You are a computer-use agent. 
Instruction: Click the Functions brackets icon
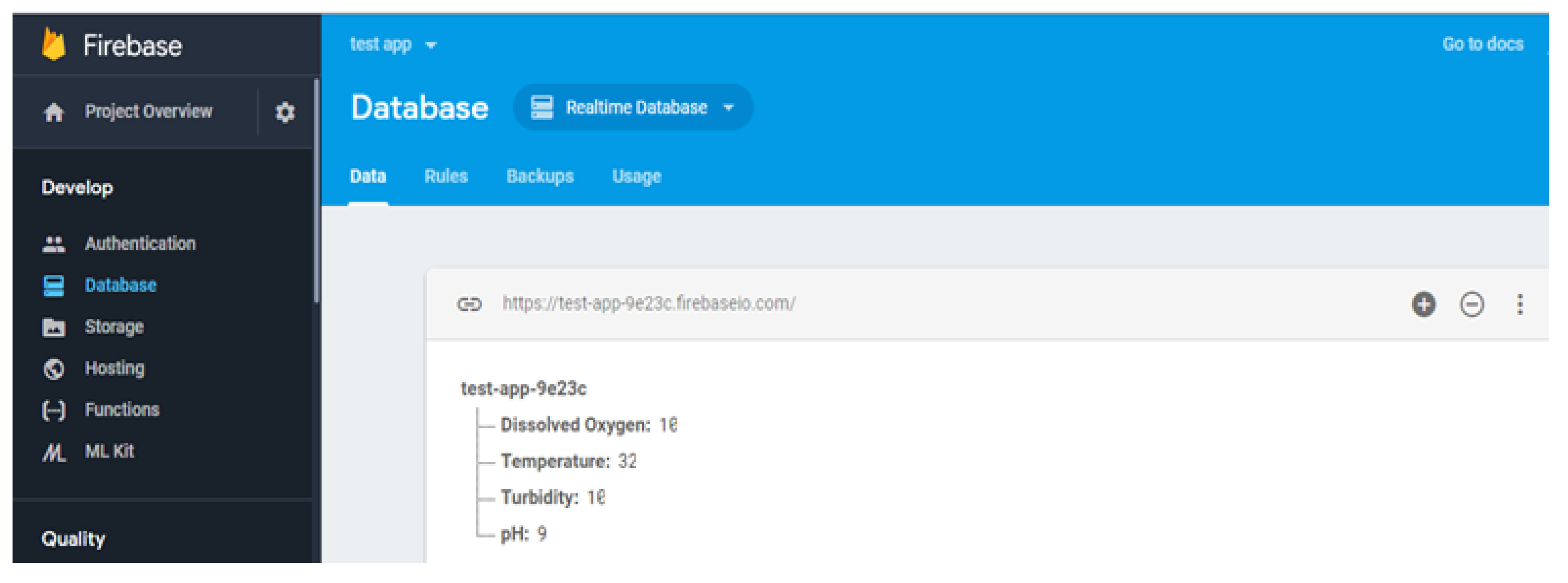click(x=53, y=410)
